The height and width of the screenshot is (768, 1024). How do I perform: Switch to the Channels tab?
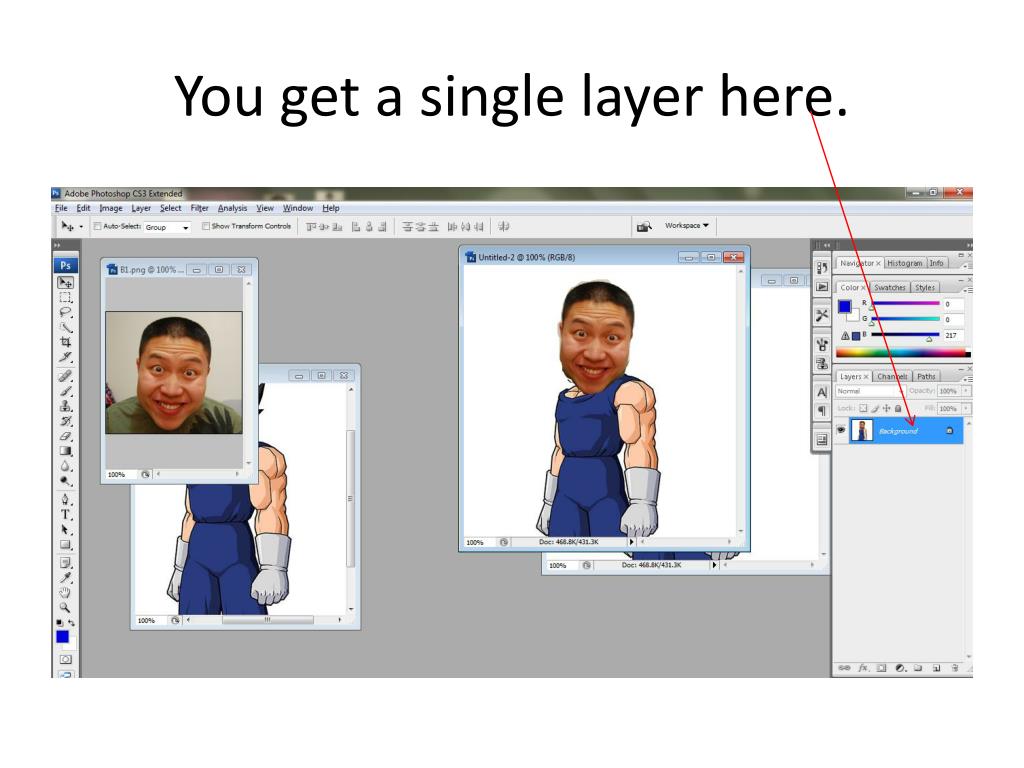892,377
